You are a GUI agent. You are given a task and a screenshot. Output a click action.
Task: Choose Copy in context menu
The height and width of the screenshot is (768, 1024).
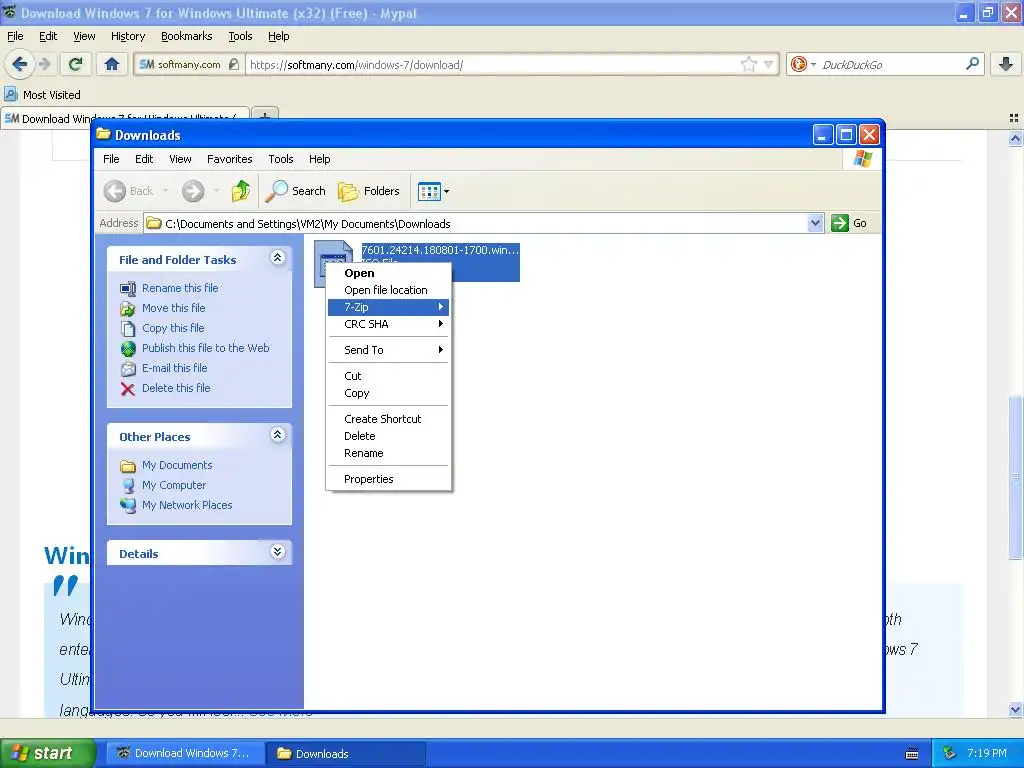click(389, 393)
